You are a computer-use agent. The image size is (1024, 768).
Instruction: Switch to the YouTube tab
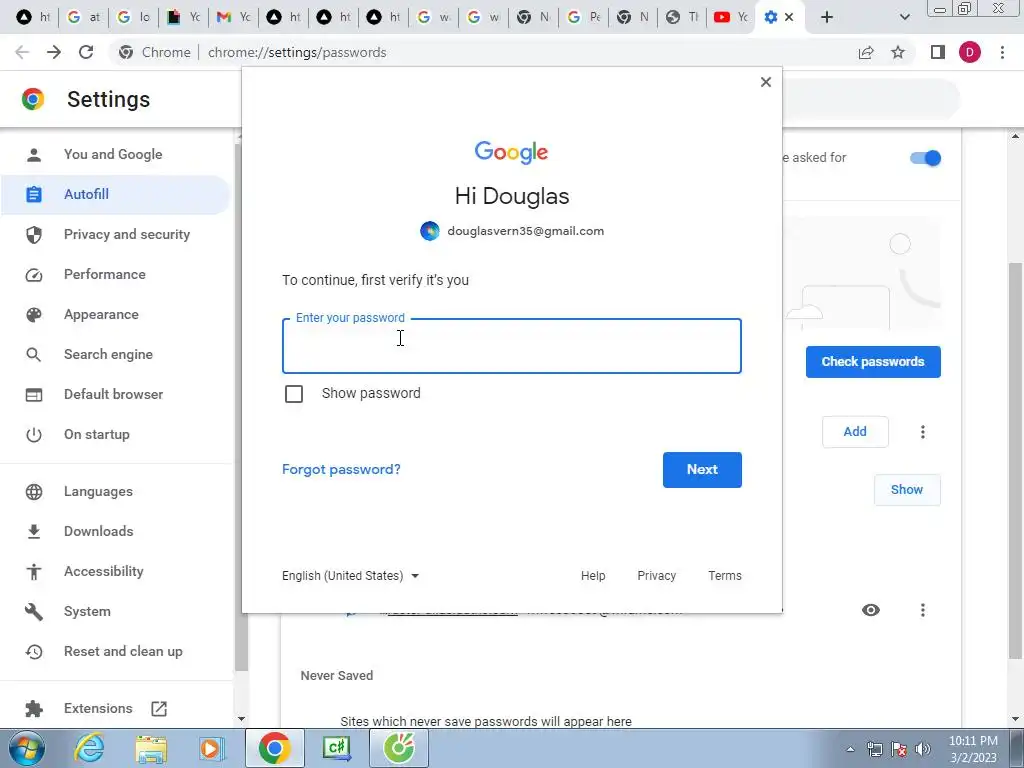click(x=730, y=17)
